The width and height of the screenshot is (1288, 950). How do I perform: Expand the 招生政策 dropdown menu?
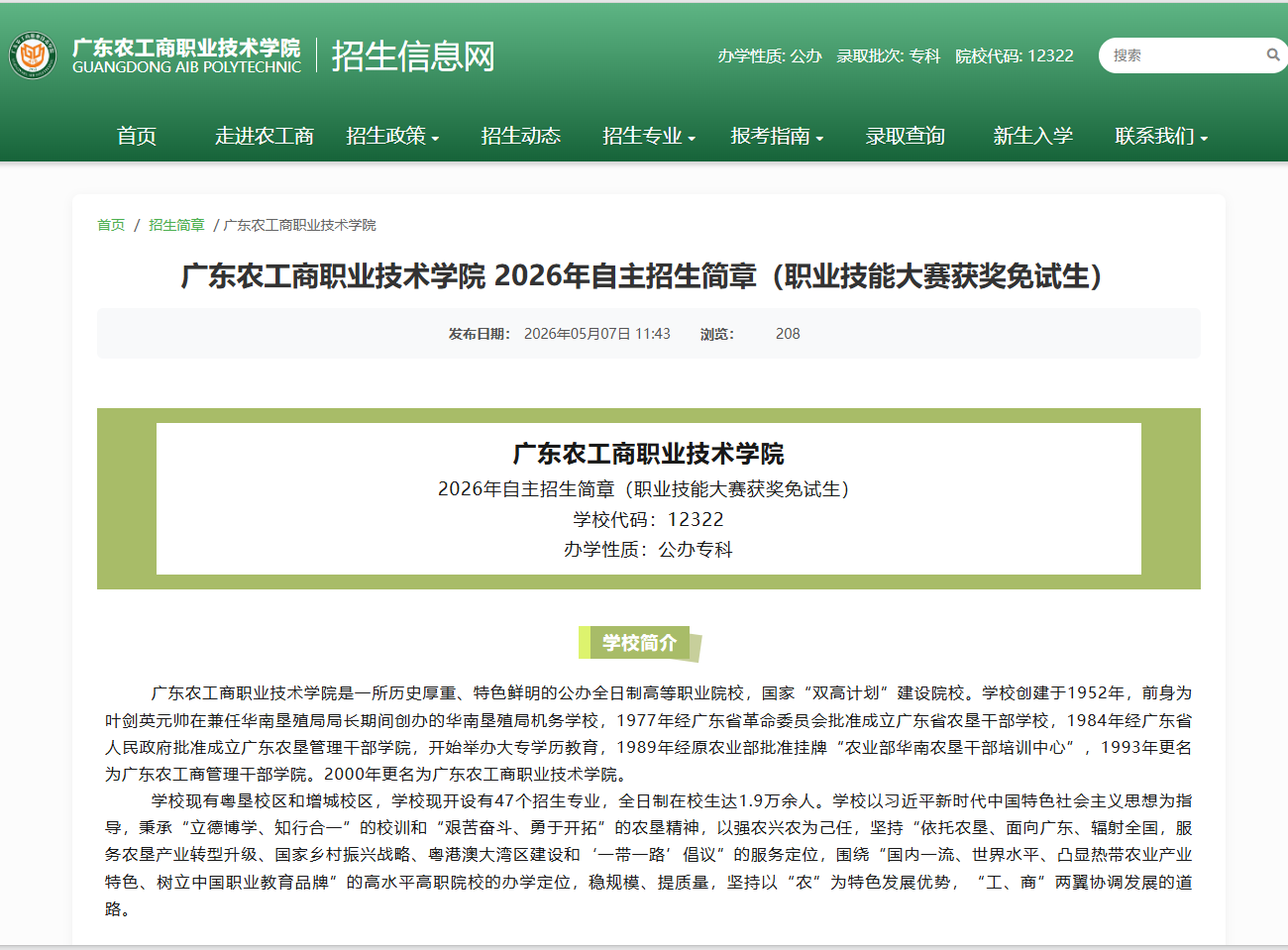[392, 136]
